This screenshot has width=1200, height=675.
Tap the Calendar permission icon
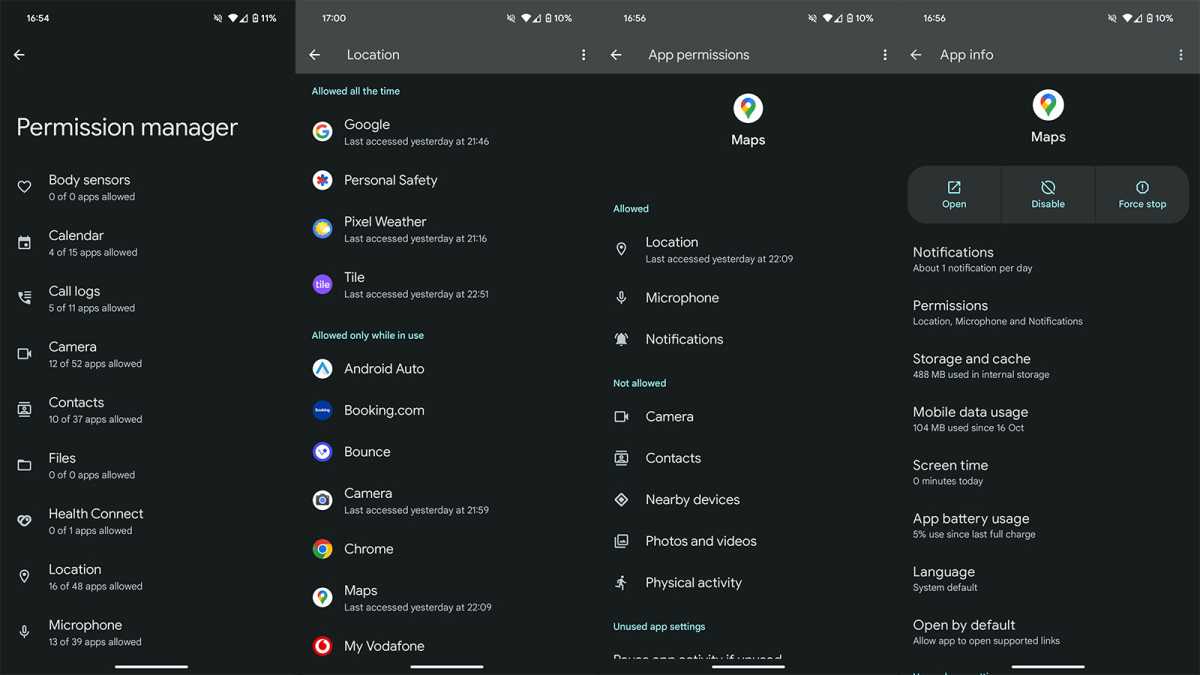[x=25, y=243]
